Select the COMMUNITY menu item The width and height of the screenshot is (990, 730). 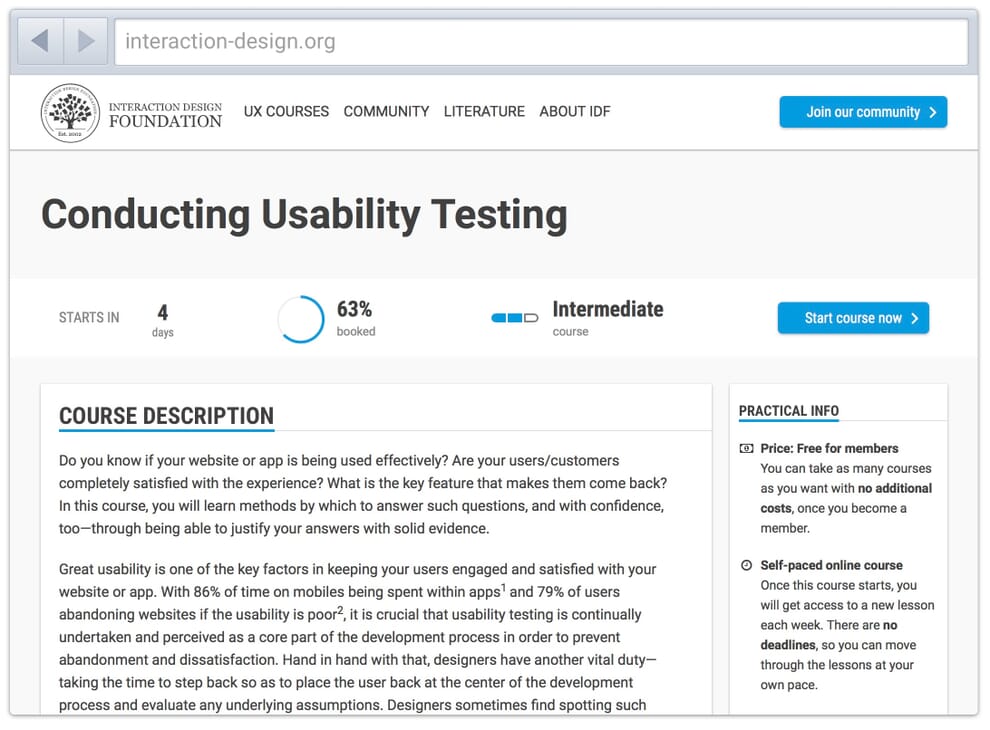coord(386,111)
